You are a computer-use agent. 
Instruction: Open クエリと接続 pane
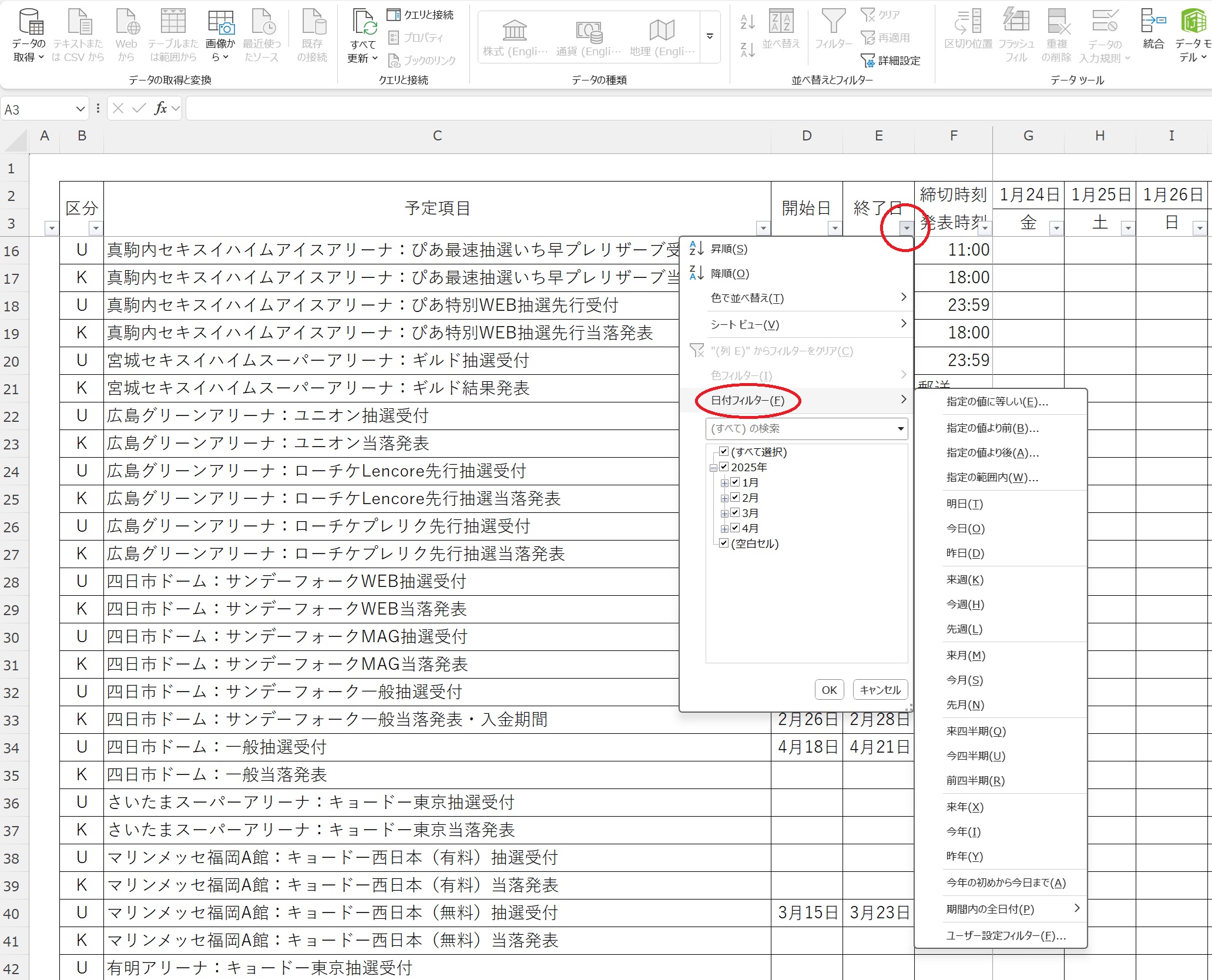[x=421, y=15]
